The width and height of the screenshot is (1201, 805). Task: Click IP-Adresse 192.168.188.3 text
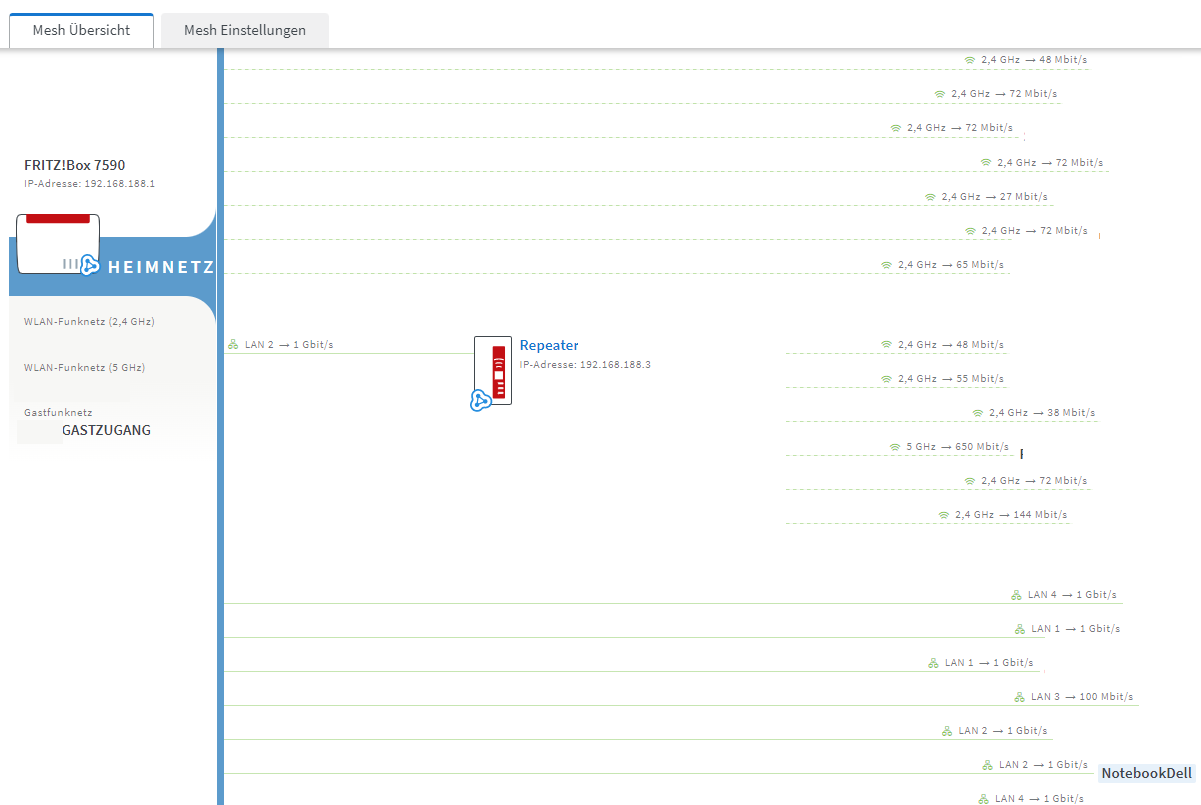(585, 365)
